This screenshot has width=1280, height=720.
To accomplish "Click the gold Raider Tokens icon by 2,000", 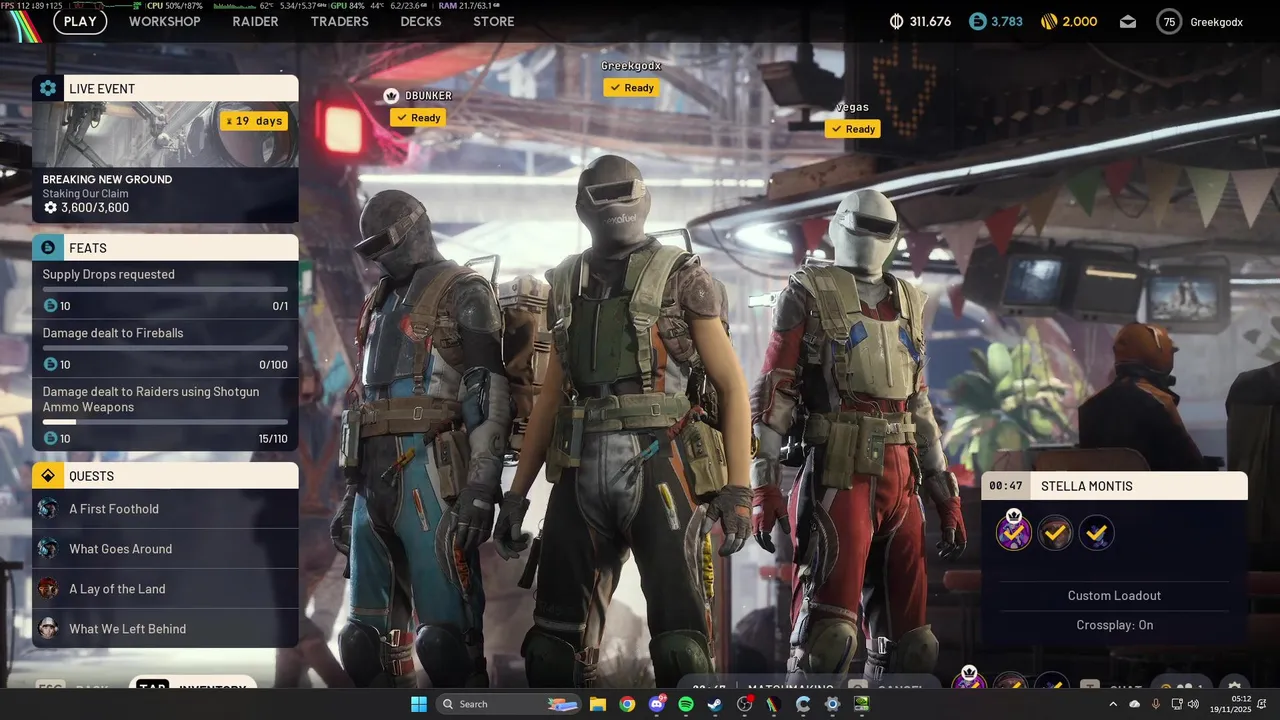I will (1049, 21).
